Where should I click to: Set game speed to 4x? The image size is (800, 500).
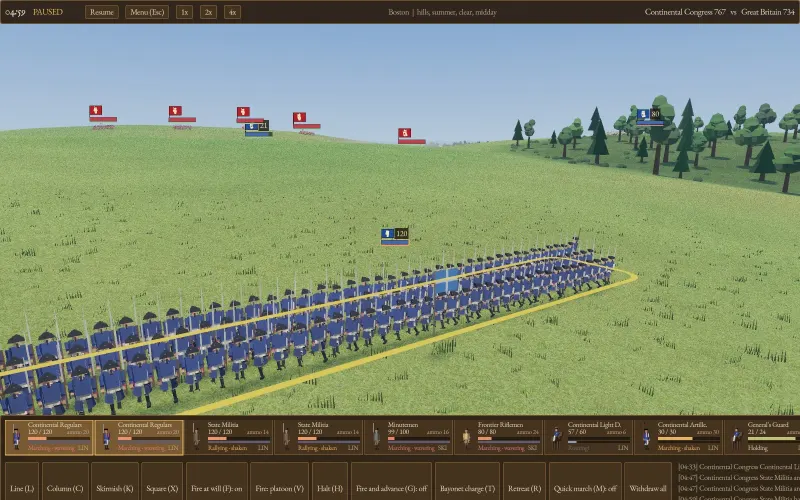pyautogui.click(x=232, y=12)
